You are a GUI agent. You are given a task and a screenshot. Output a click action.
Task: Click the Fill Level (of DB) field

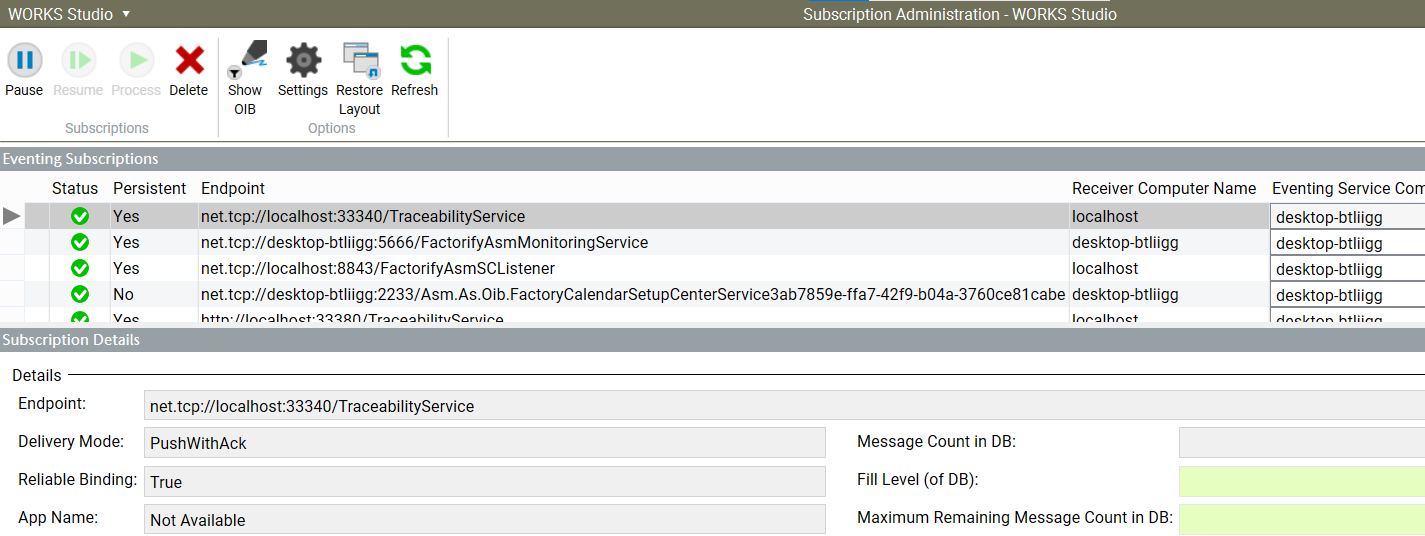(1302, 481)
